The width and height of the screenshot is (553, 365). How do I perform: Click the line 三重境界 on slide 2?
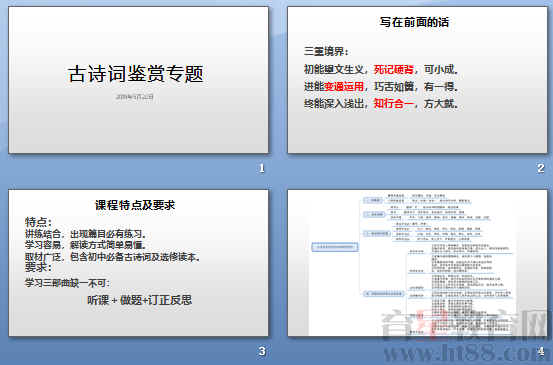coord(326,51)
